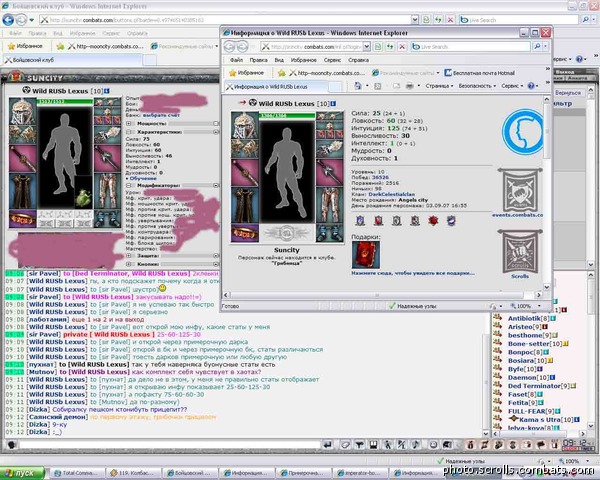Collapse the Модификаторы section
600x480 pixels.
129,186
